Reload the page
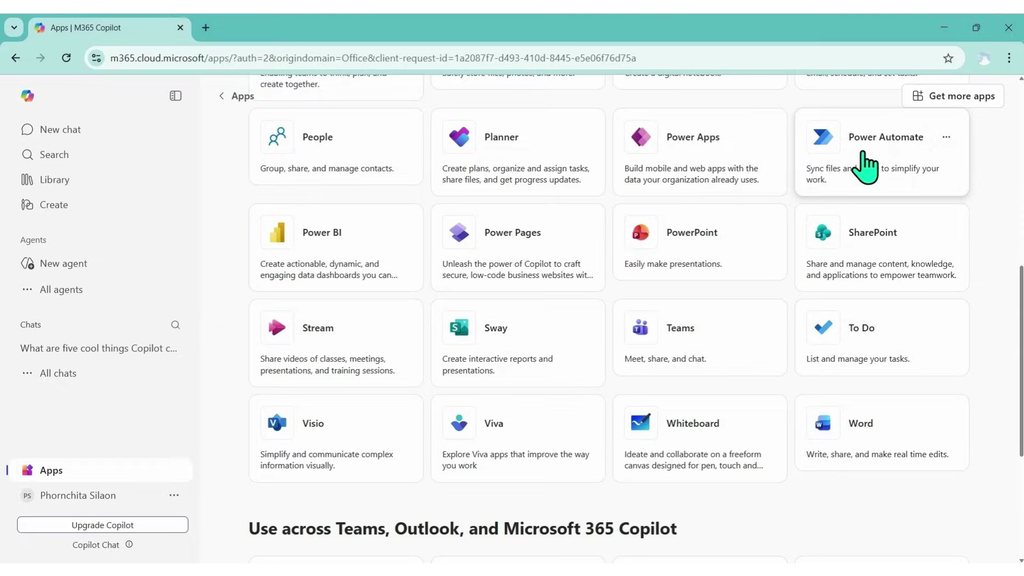 tap(66, 58)
